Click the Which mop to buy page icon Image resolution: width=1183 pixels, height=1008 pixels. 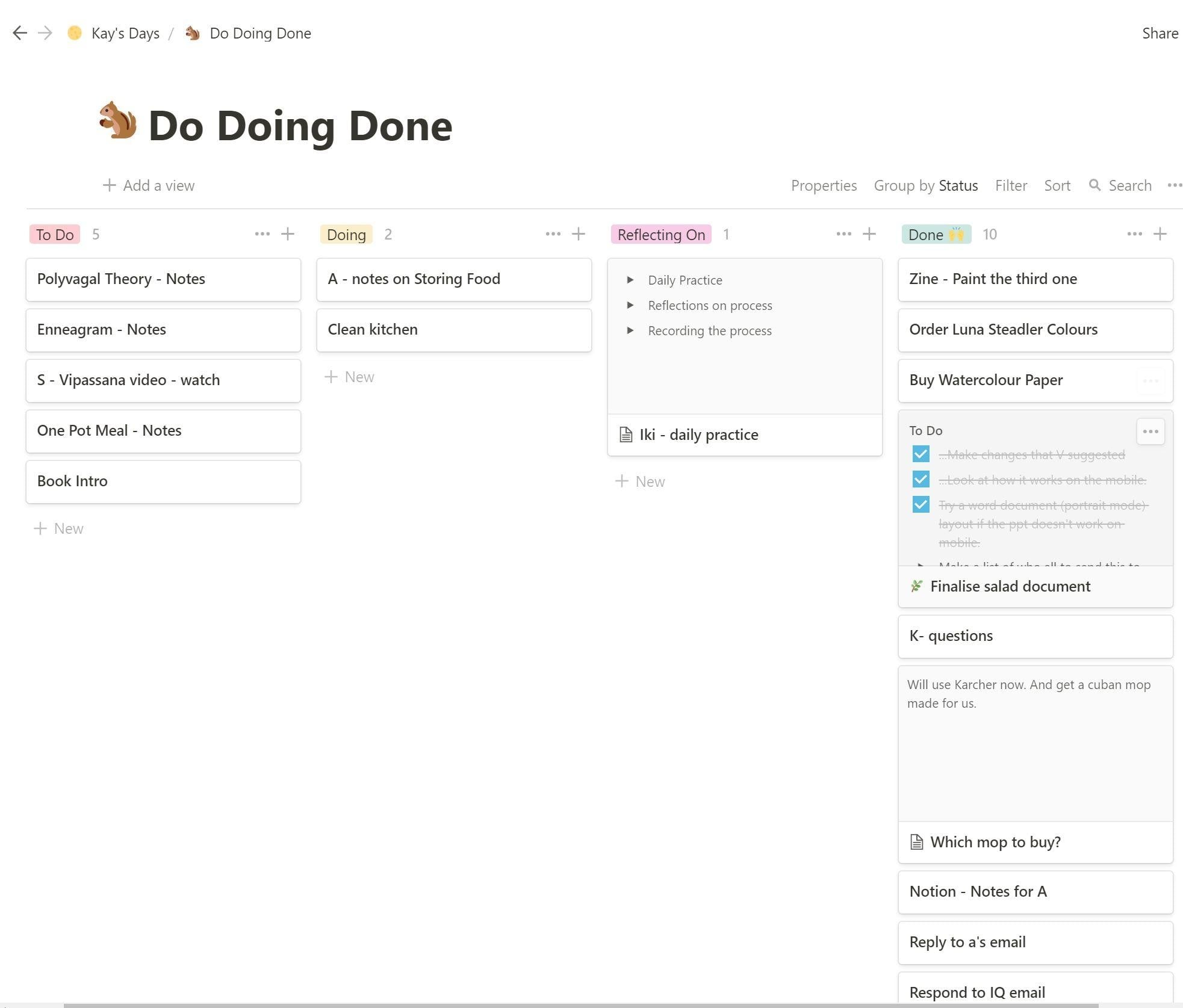[916, 842]
